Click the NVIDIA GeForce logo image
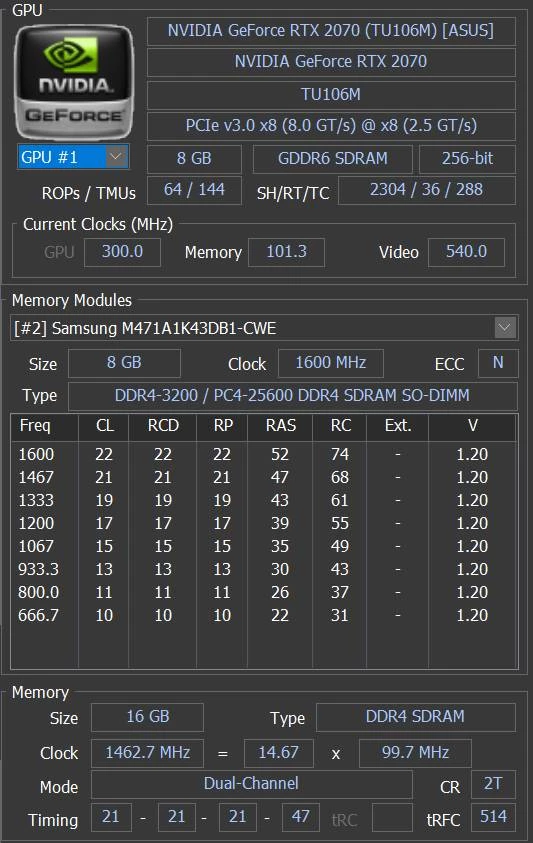The height and width of the screenshot is (843, 533). pyautogui.click(x=74, y=82)
